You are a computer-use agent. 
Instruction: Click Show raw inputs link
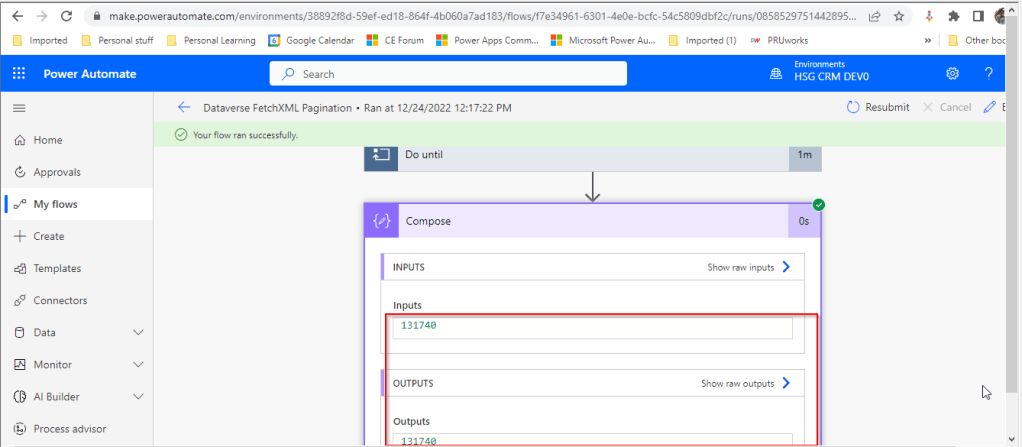click(749, 267)
